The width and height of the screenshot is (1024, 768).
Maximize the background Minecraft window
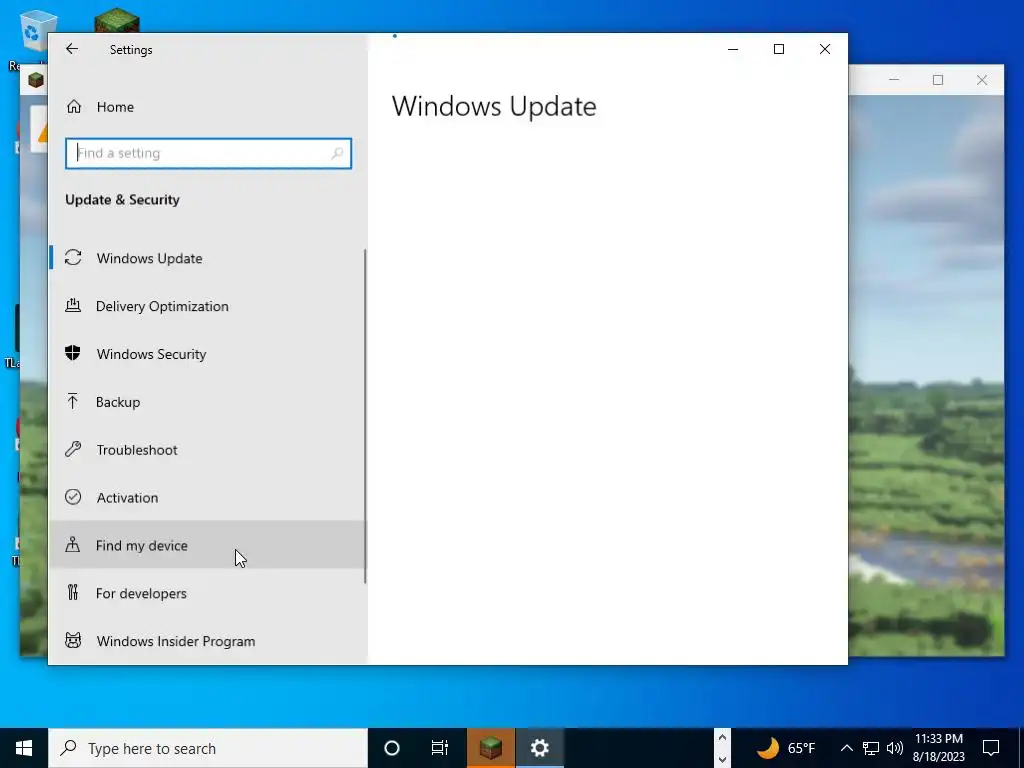tap(938, 80)
